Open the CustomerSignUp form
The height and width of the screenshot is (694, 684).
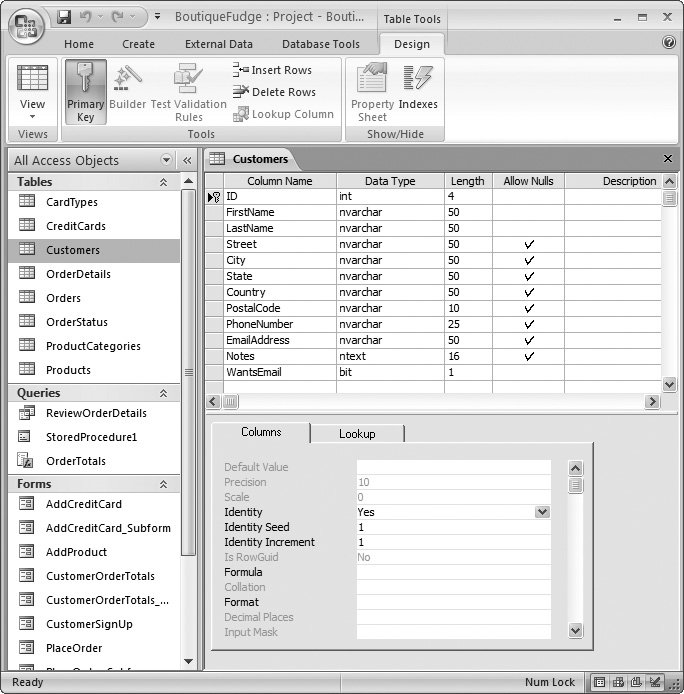89,624
